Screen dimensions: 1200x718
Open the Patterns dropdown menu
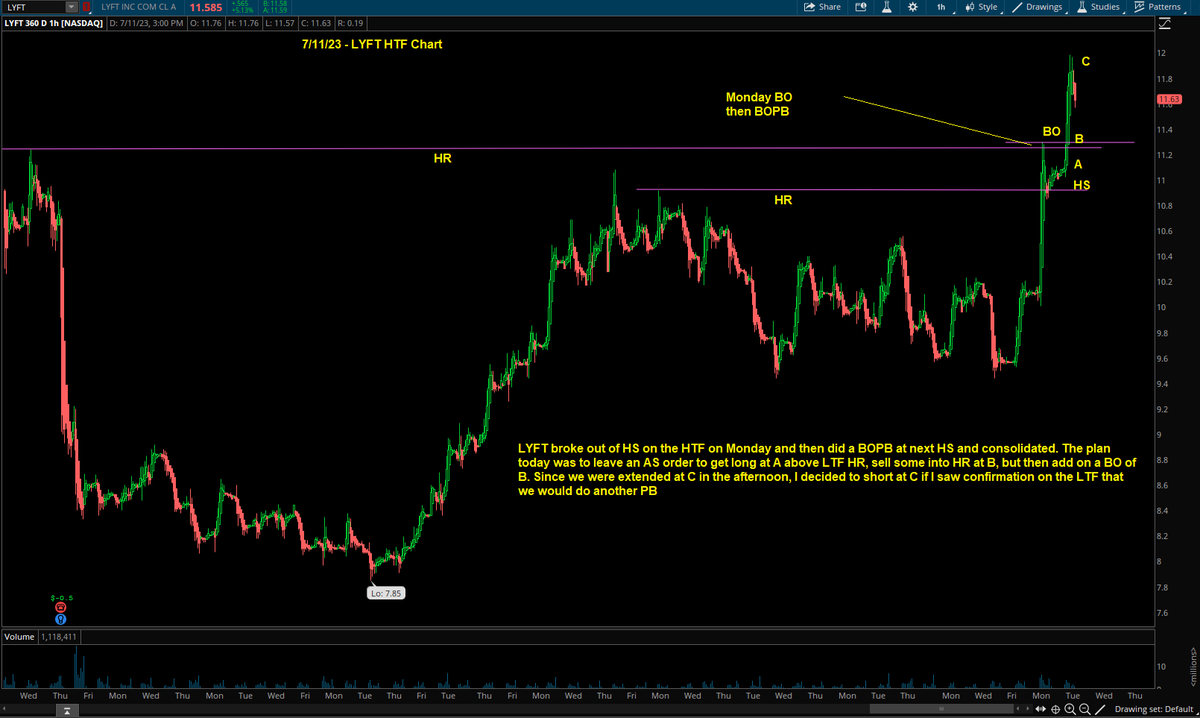click(x=1157, y=7)
